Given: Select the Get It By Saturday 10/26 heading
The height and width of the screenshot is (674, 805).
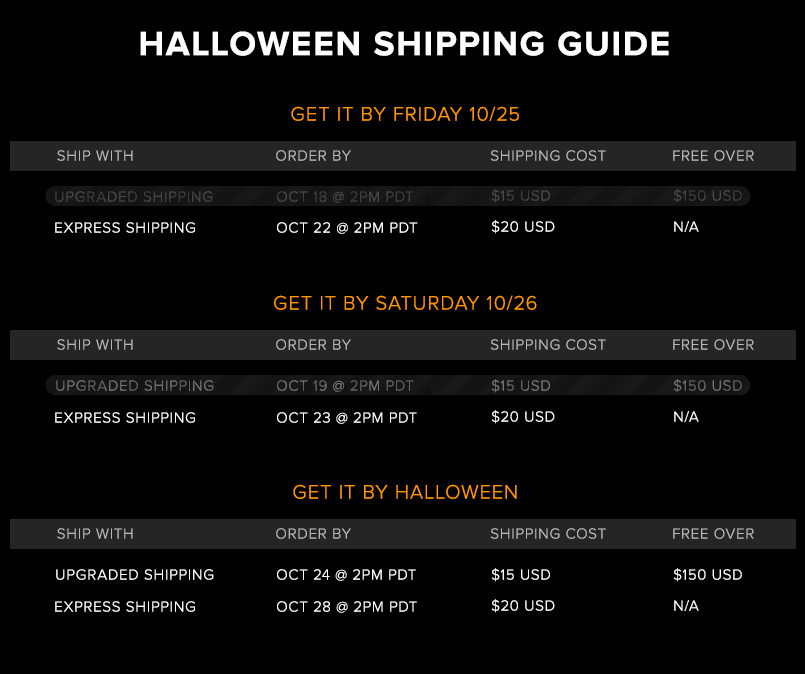Looking at the screenshot, I should pyautogui.click(x=405, y=303).
